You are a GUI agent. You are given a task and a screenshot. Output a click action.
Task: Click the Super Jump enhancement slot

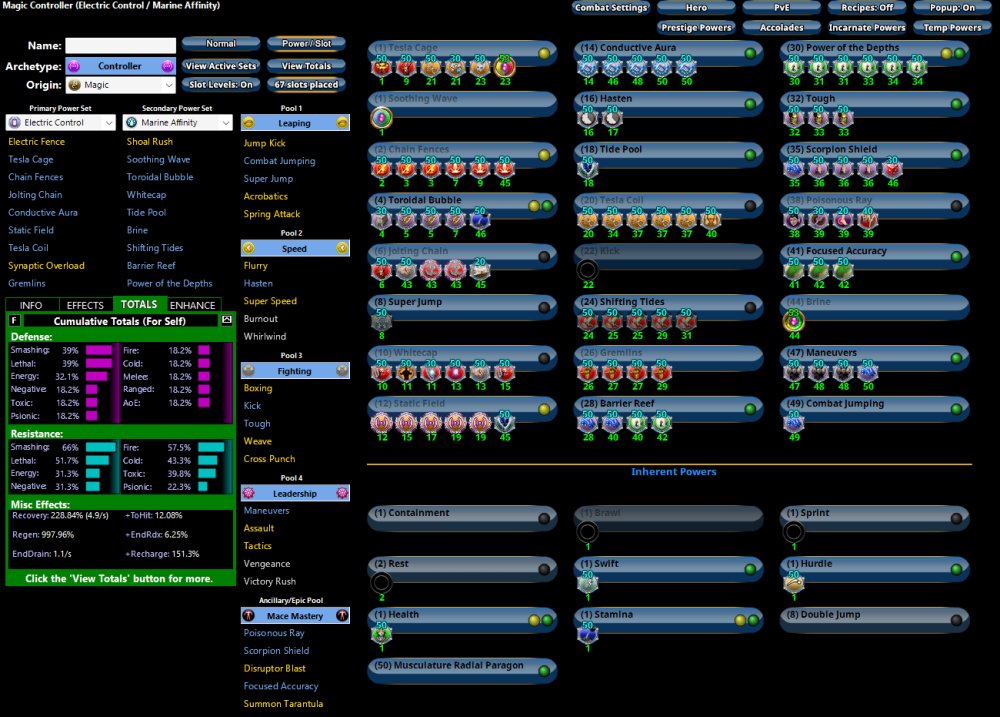(381, 320)
